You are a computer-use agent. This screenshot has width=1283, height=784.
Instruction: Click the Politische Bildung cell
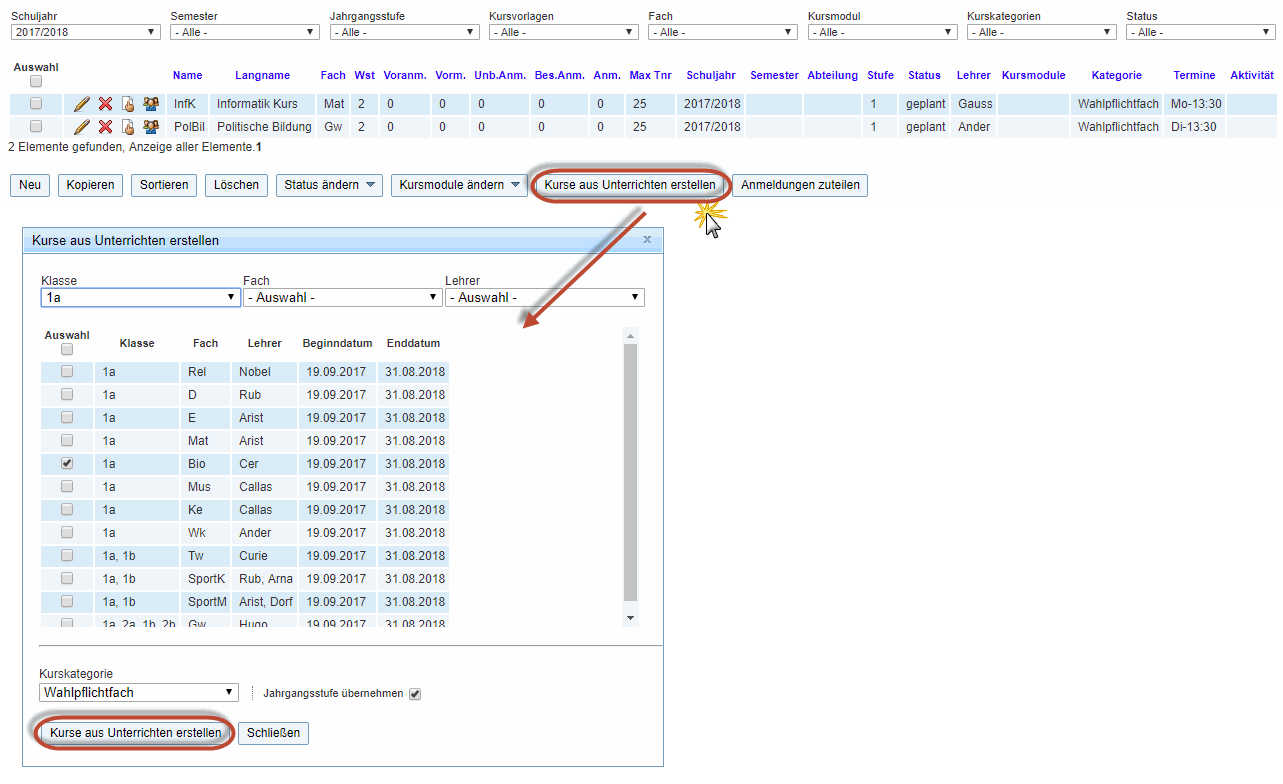click(x=264, y=127)
